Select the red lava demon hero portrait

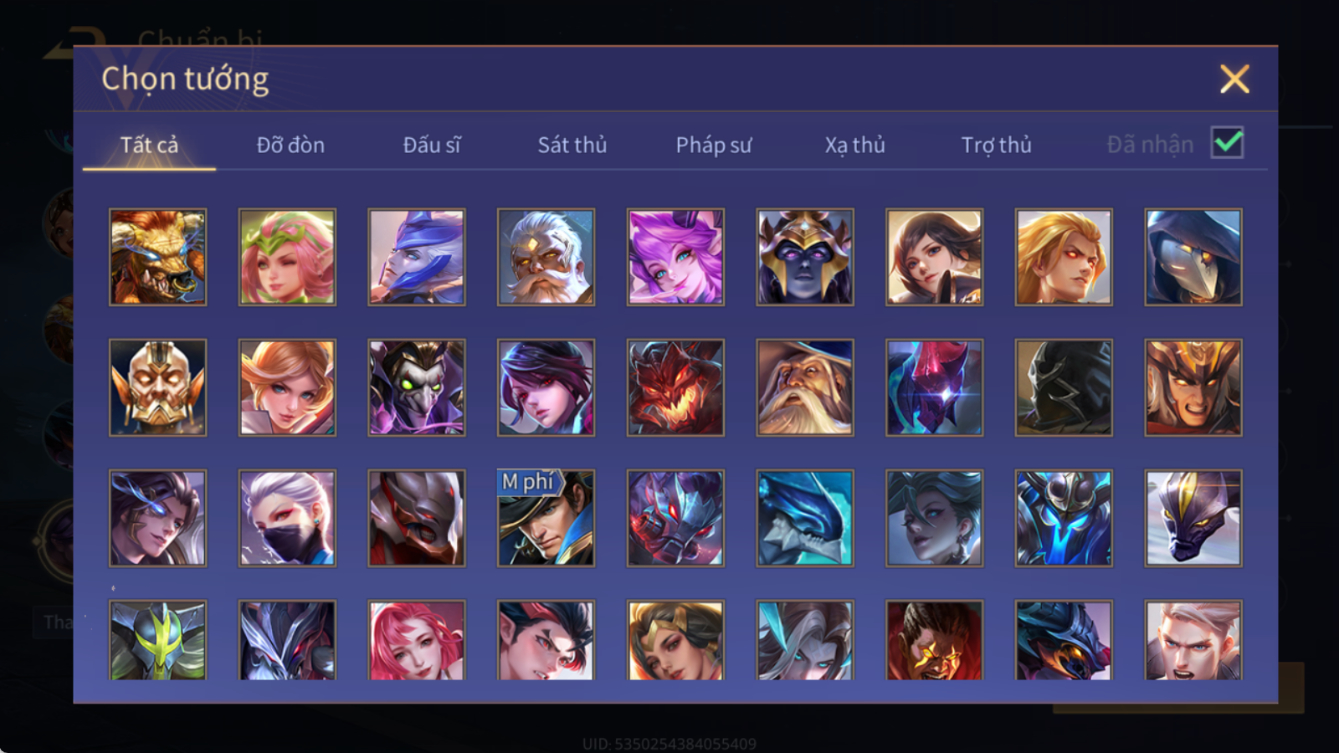click(x=676, y=388)
